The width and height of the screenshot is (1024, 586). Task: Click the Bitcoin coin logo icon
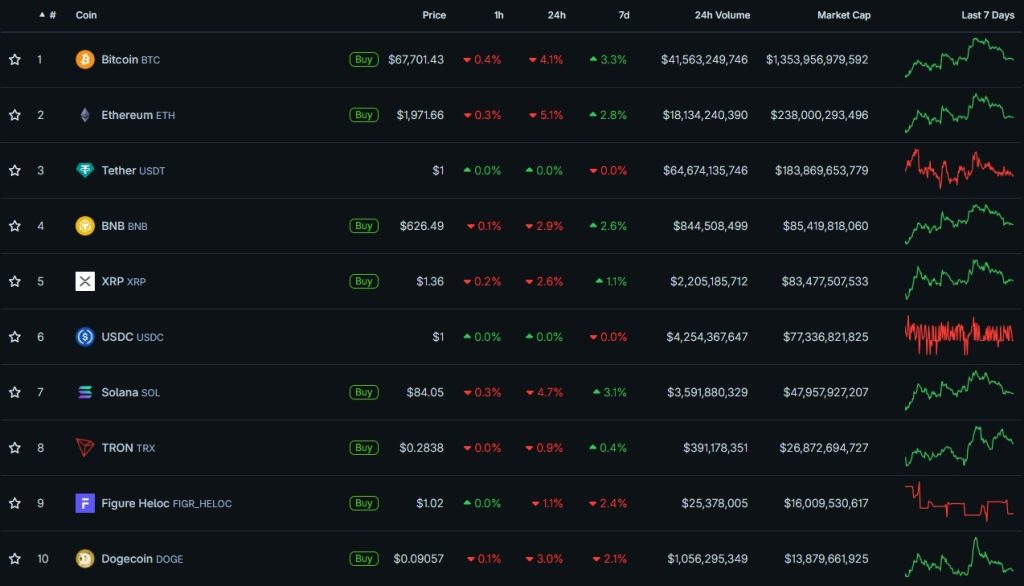tap(85, 60)
